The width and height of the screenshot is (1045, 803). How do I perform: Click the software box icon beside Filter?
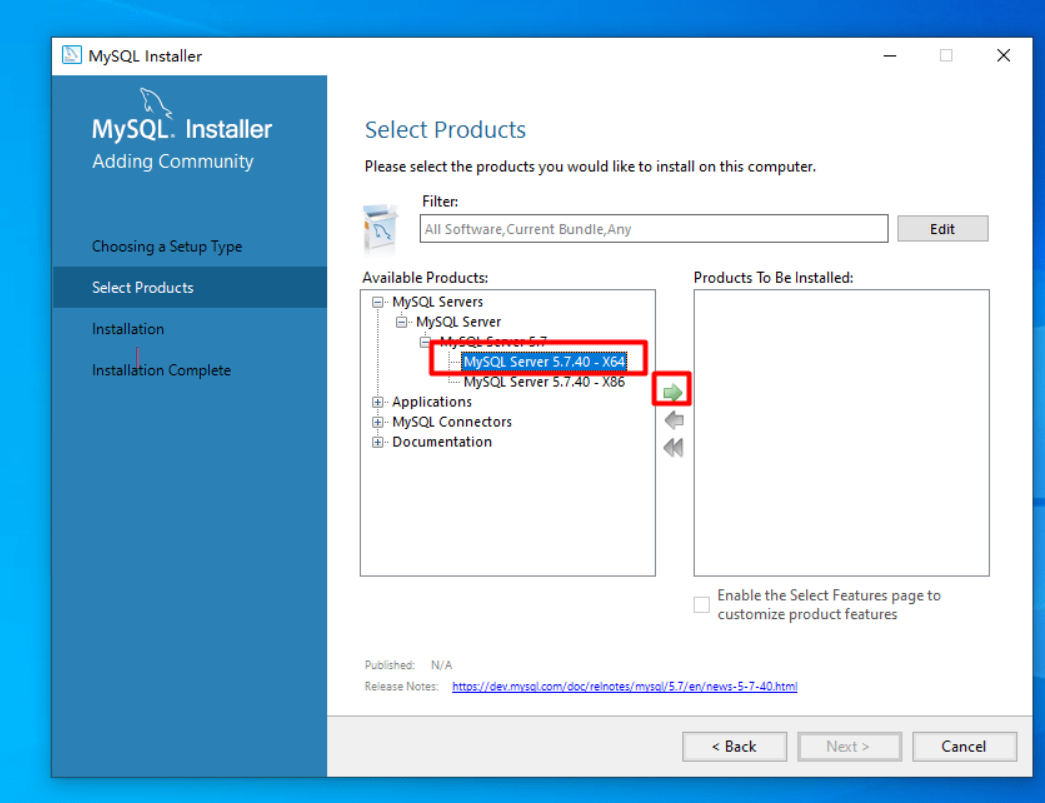381,230
